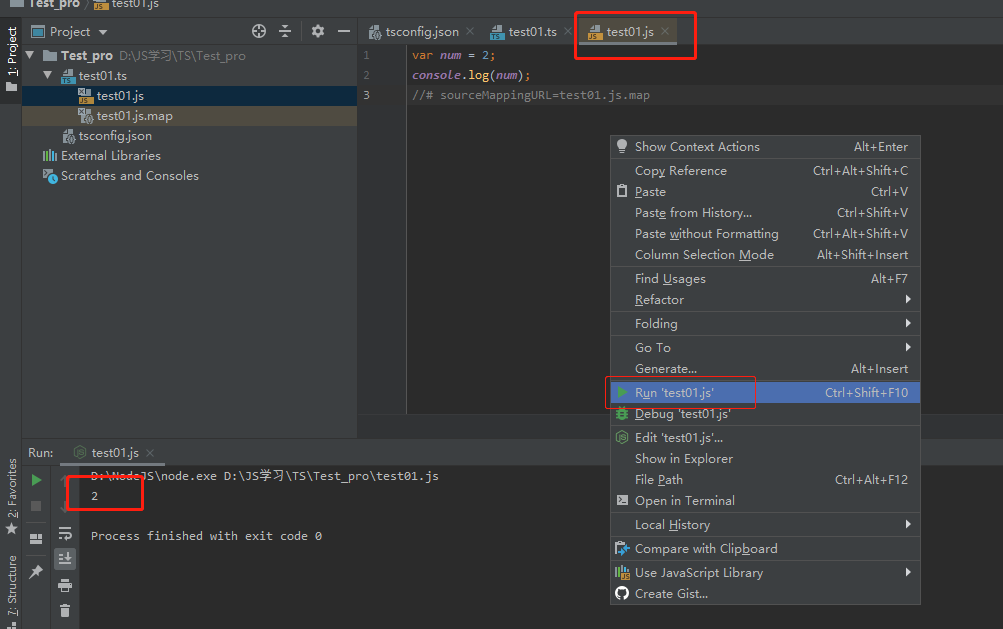This screenshot has height=629, width=1003.
Task: Toggle Column Selection Mode
Action: (765, 255)
